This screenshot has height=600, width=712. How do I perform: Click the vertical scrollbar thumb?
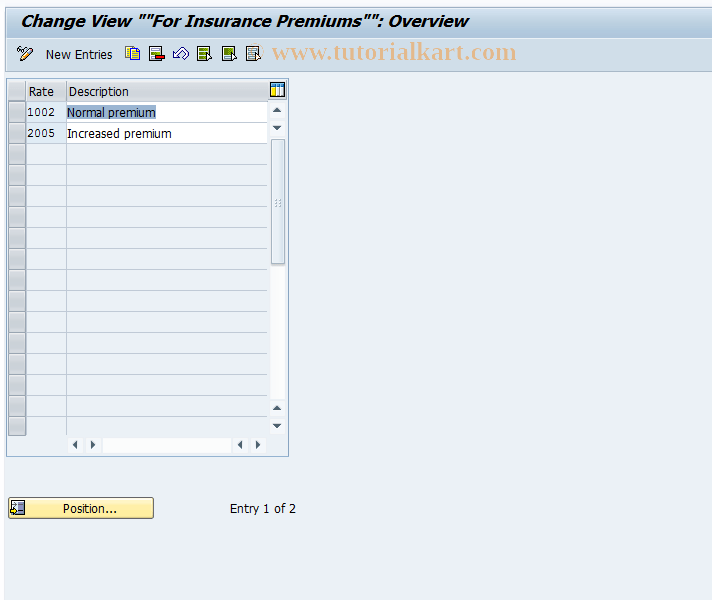[x=278, y=202]
